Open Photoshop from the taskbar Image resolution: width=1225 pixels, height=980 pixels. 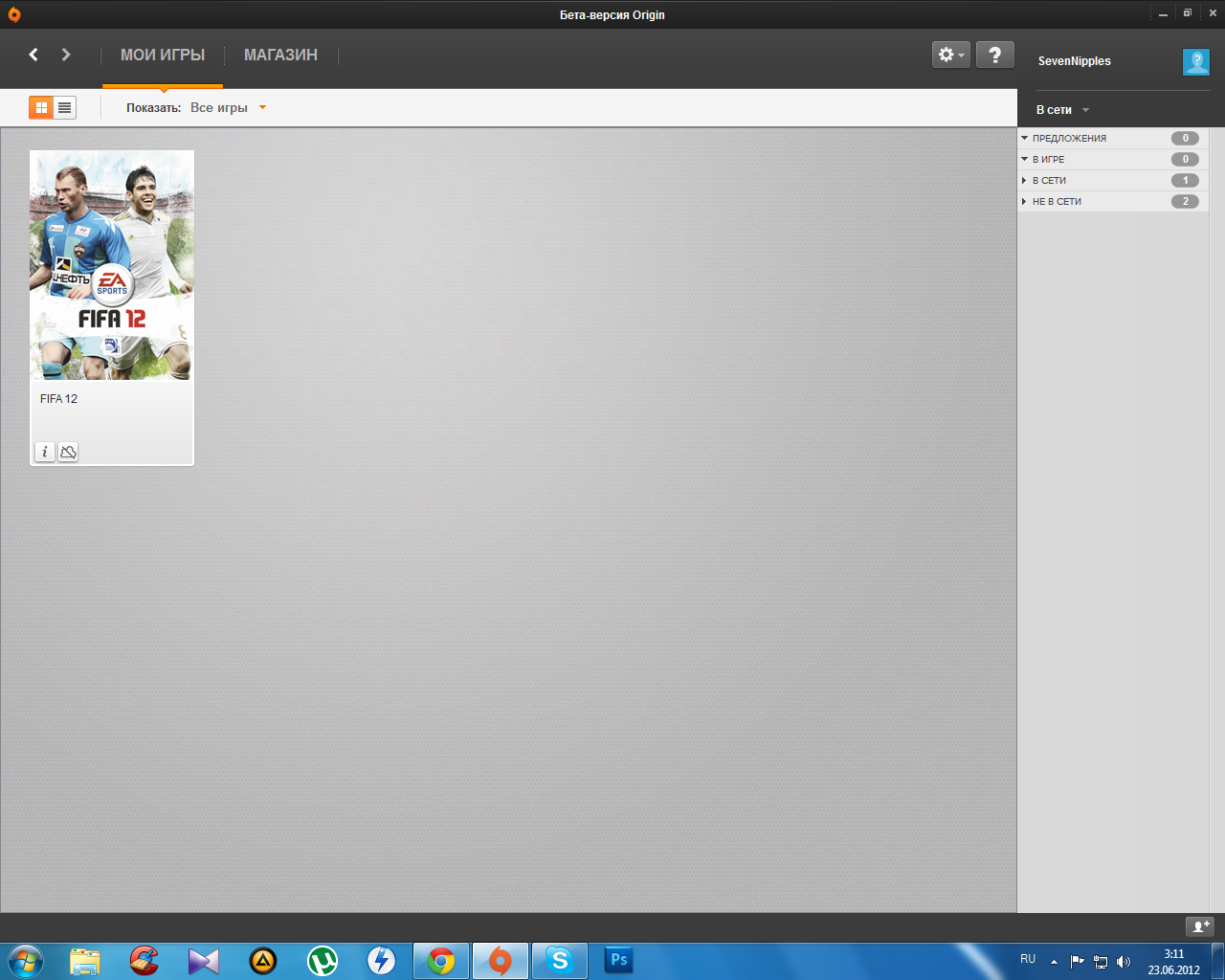pos(619,960)
